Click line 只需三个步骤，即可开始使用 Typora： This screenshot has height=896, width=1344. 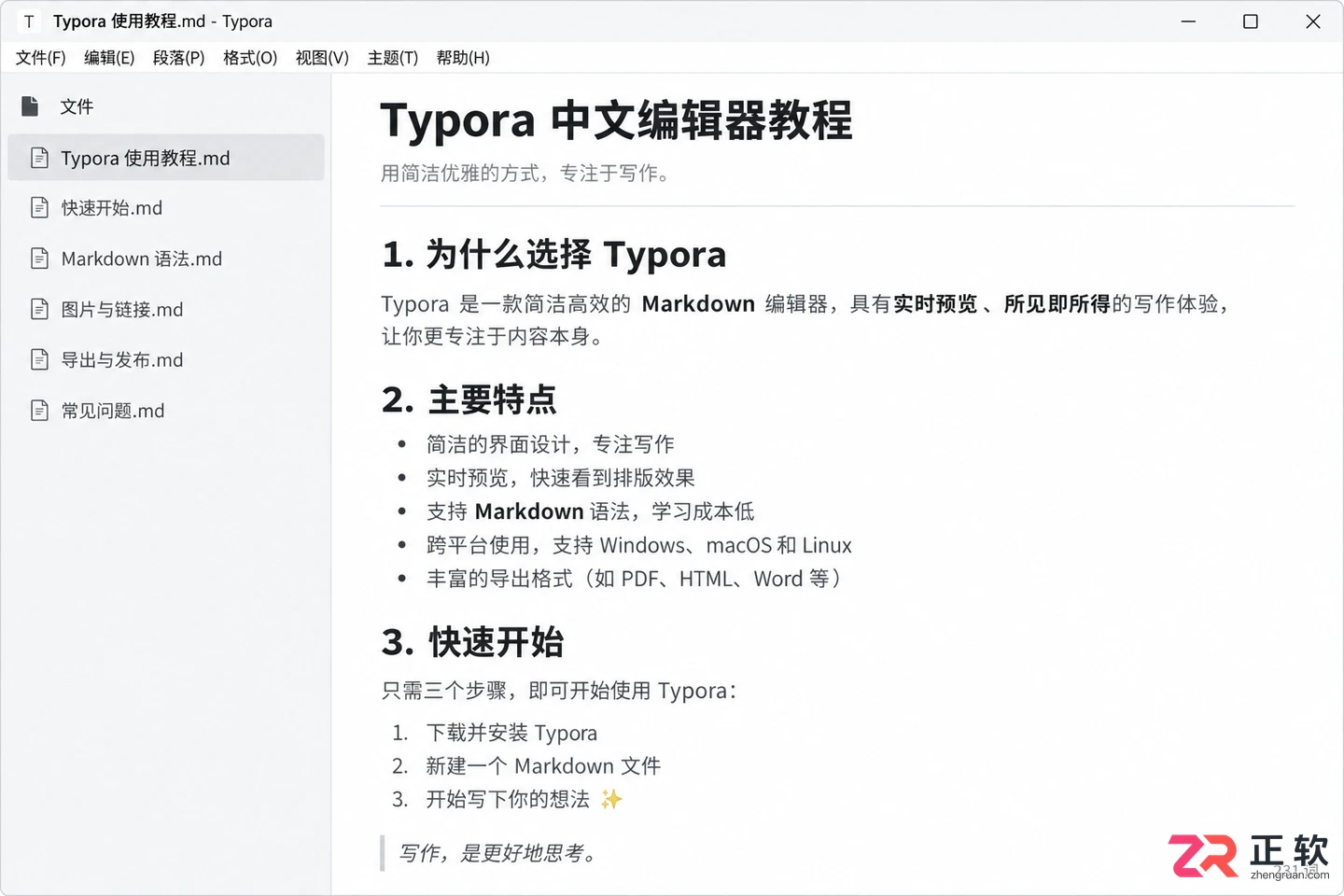tap(558, 691)
